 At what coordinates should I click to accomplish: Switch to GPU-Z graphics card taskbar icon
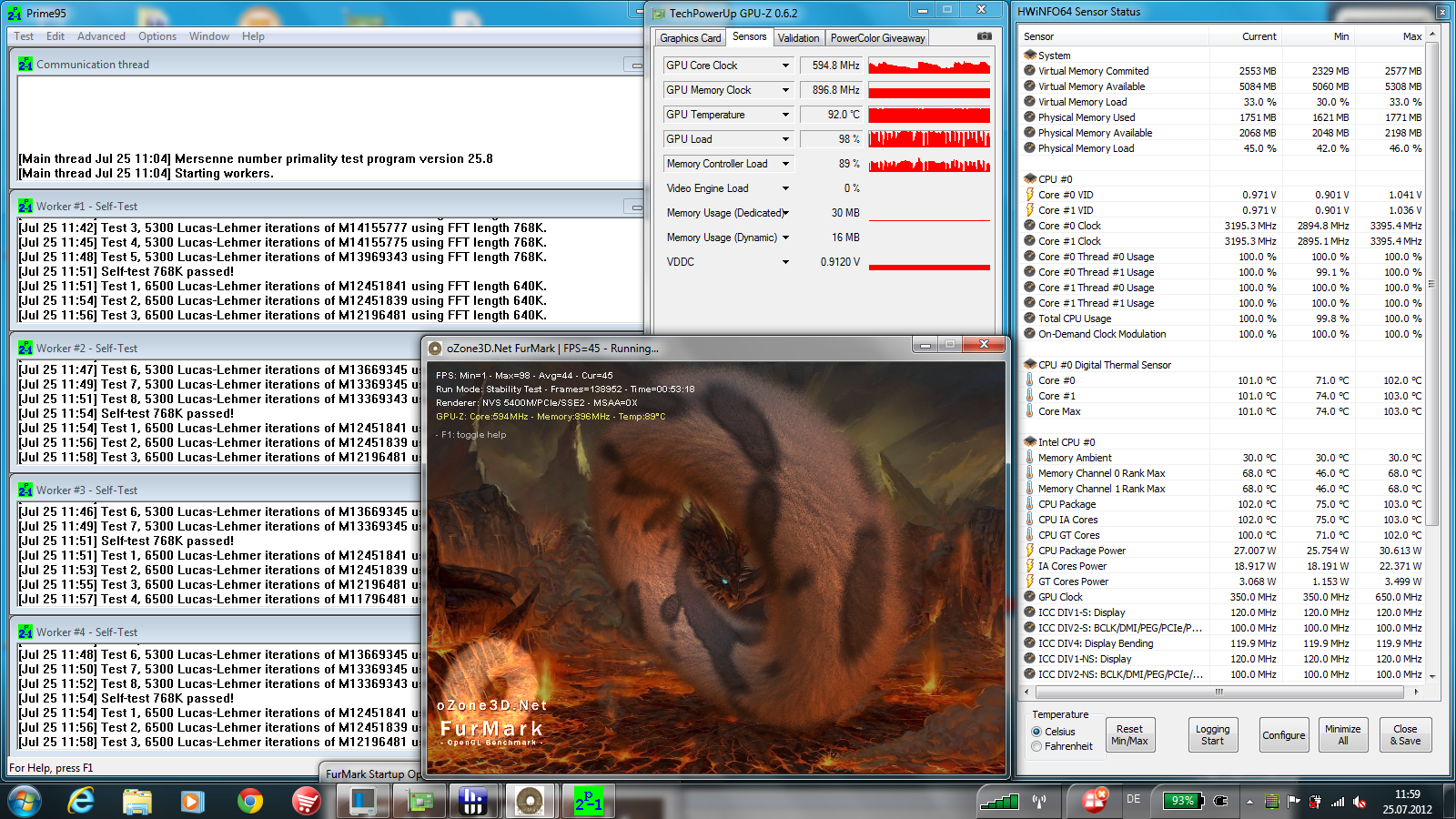coord(419,801)
